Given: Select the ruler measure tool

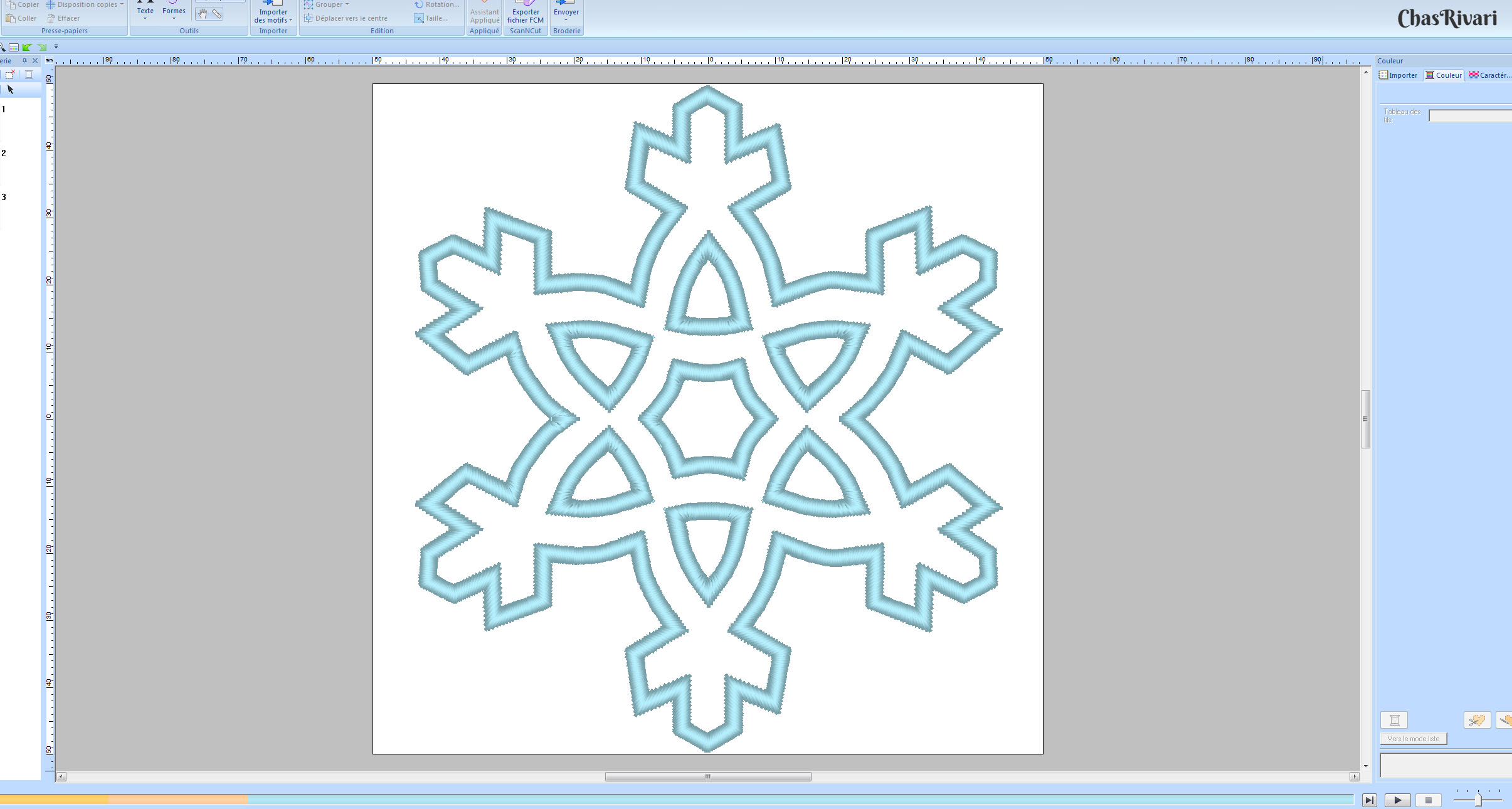Looking at the screenshot, I should (216, 13).
